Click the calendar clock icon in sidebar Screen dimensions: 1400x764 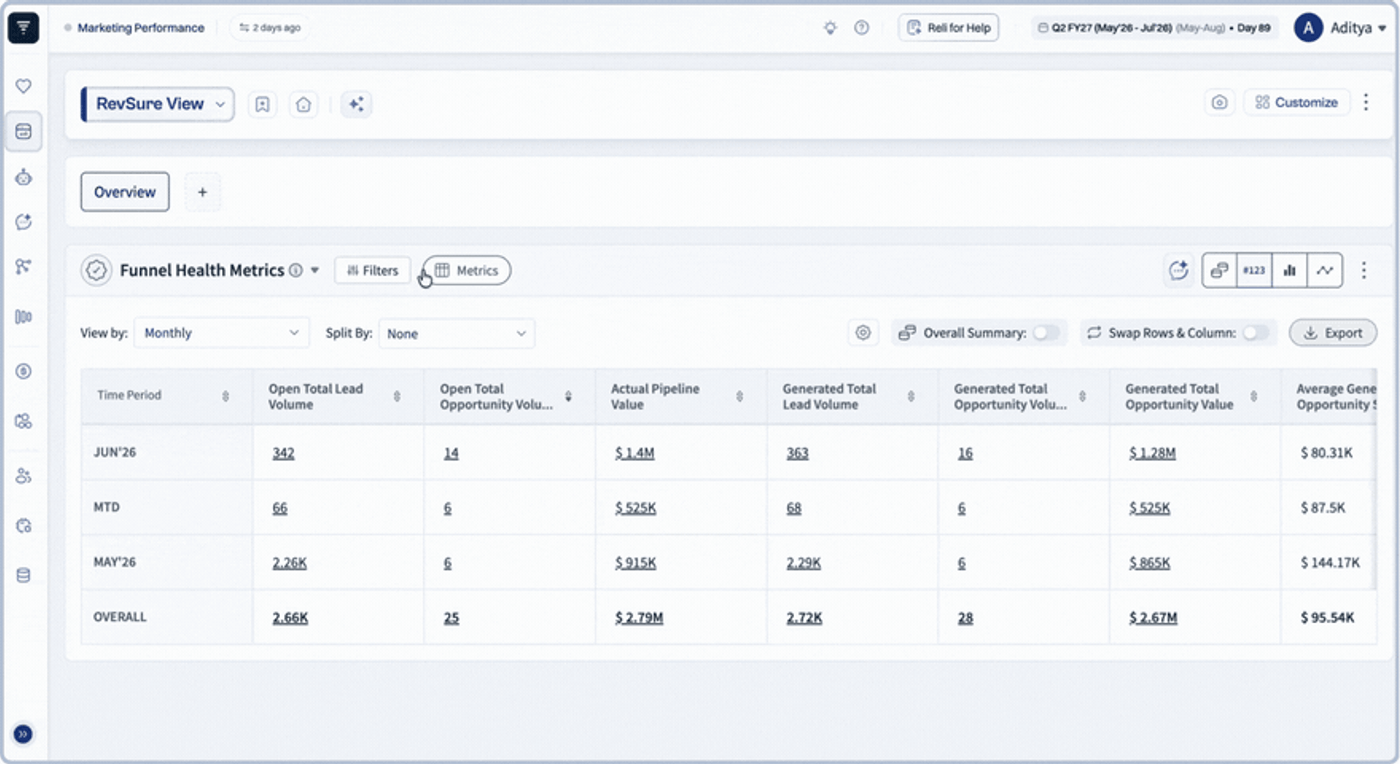tap(23, 526)
